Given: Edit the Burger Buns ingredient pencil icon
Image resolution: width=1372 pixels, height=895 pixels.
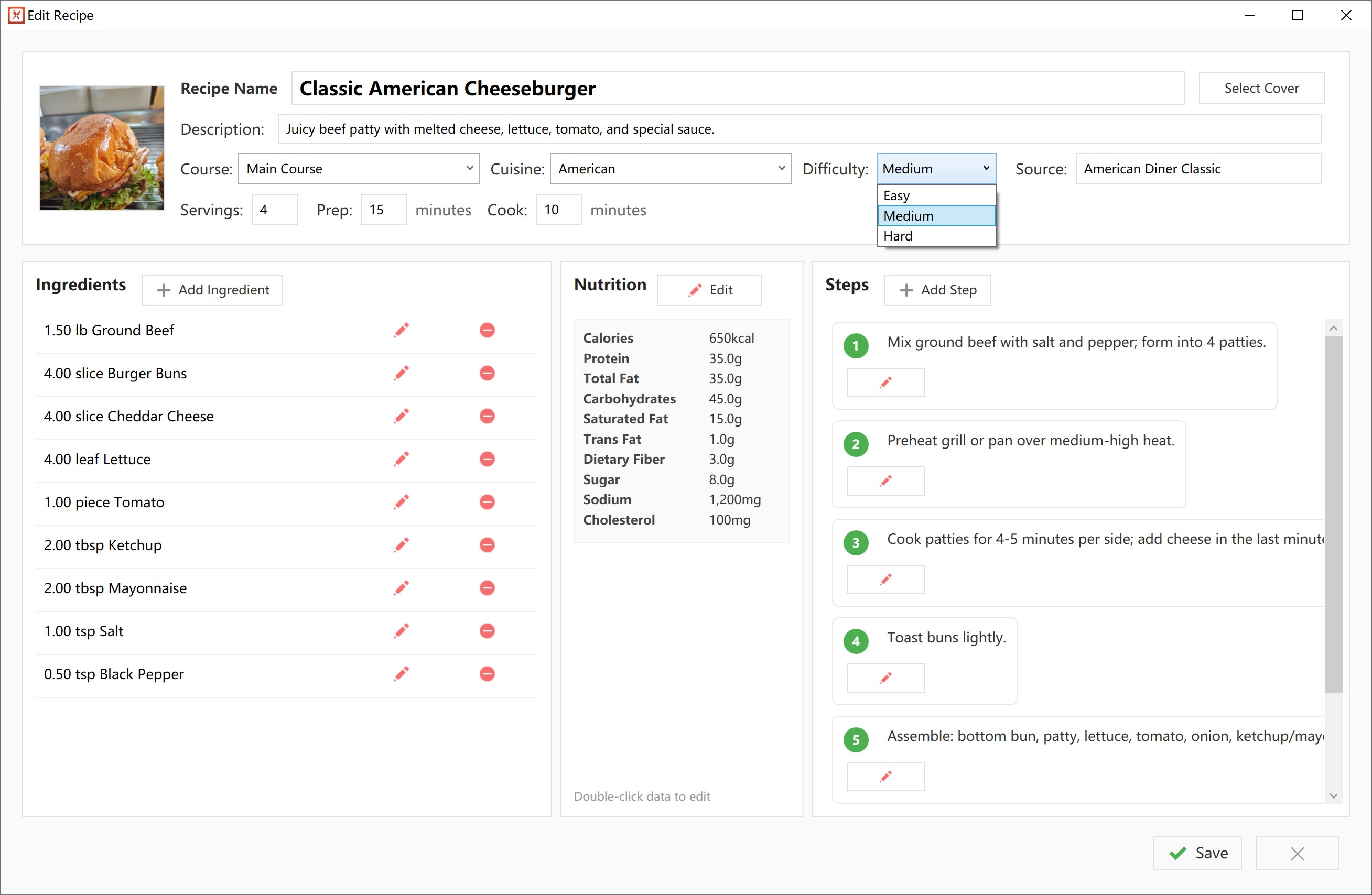Looking at the screenshot, I should (401, 374).
